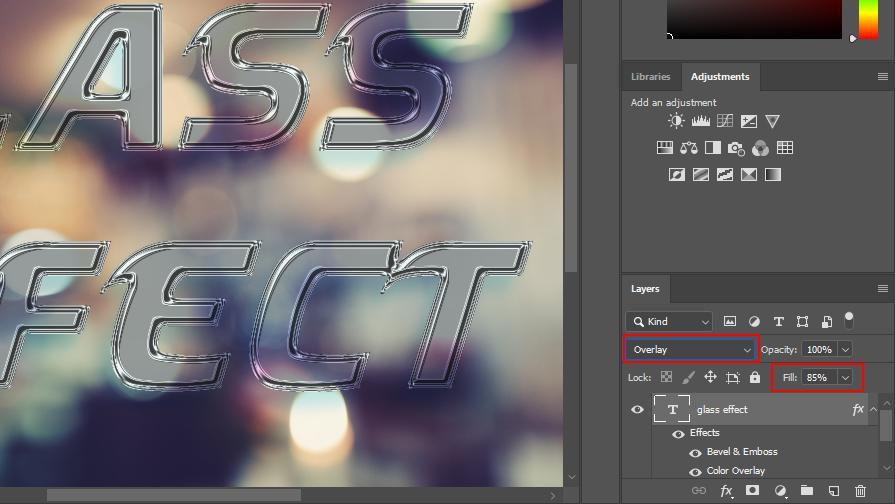
Task: Select the Adjustments tab
Action: [x=720, y=76]
